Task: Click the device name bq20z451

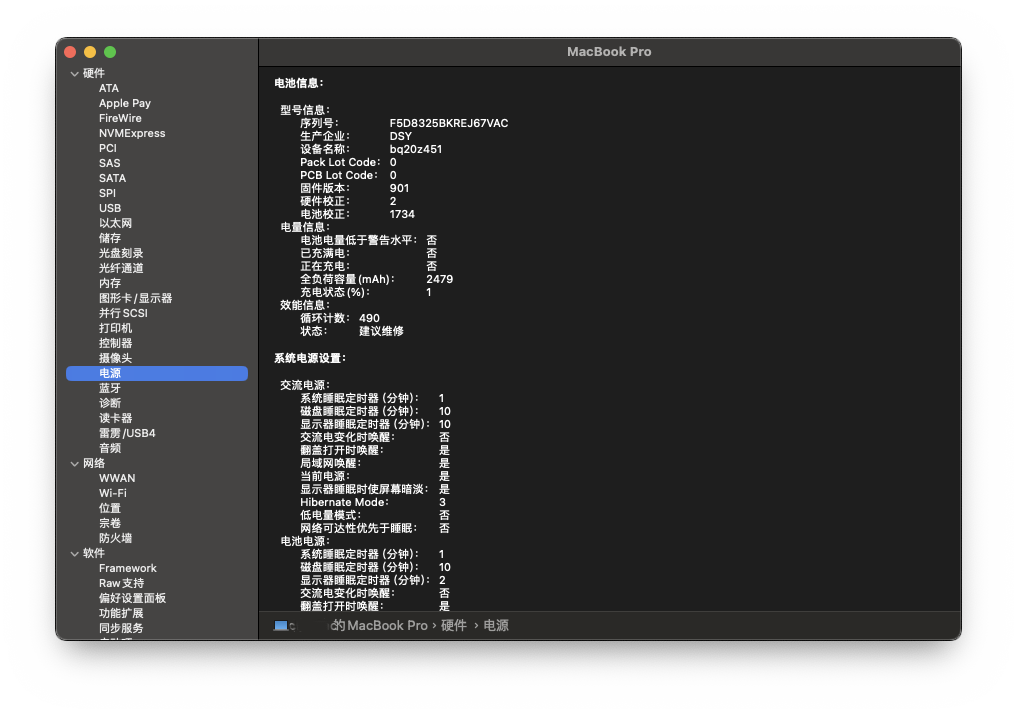Action: tap(416, 149)
